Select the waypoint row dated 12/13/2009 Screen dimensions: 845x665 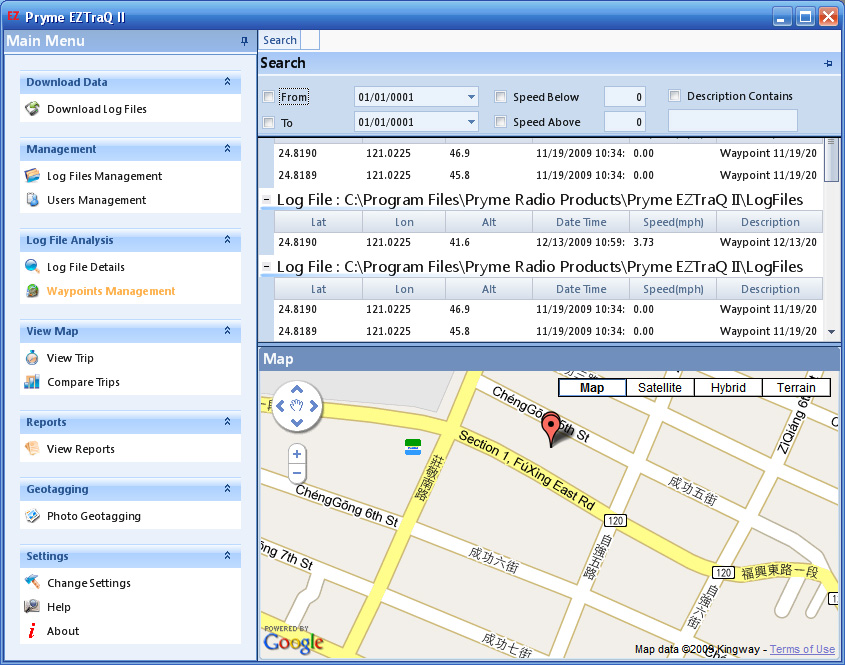coord(549,243)
